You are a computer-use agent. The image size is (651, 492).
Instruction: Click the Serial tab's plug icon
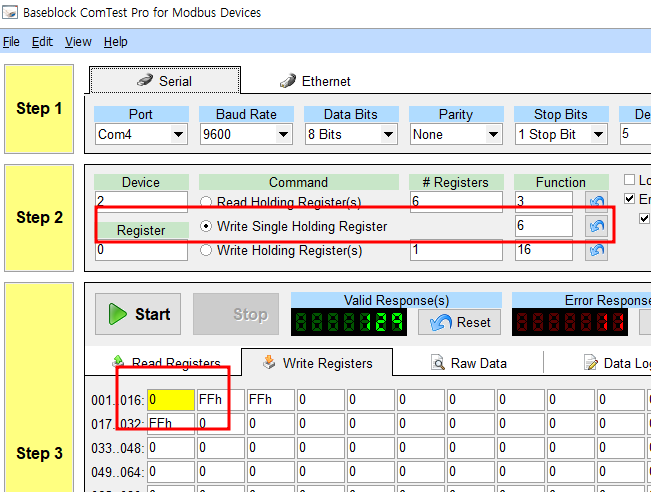coord(144,80)
